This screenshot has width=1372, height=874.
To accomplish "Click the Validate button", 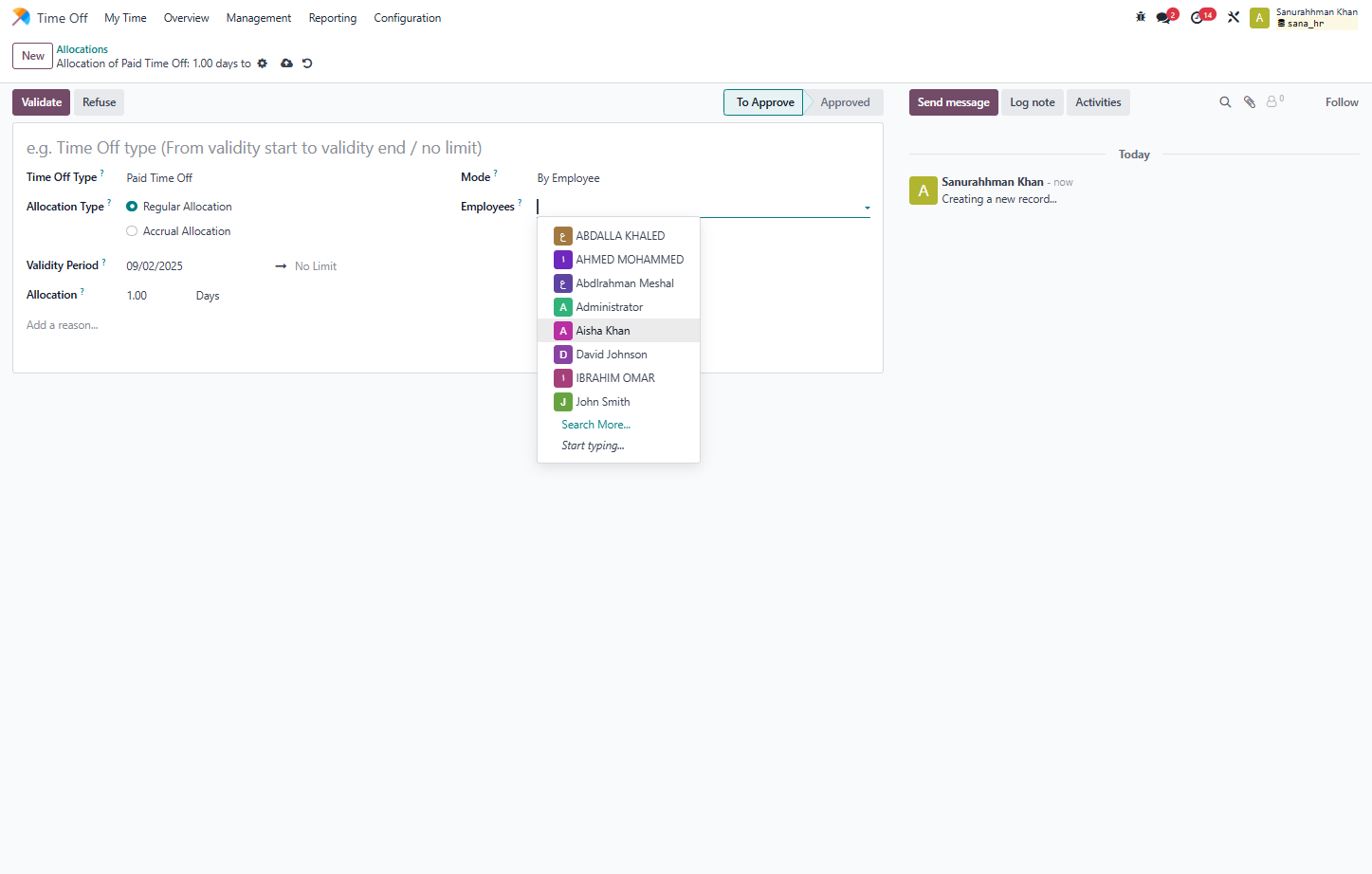I will click(42, 102).
